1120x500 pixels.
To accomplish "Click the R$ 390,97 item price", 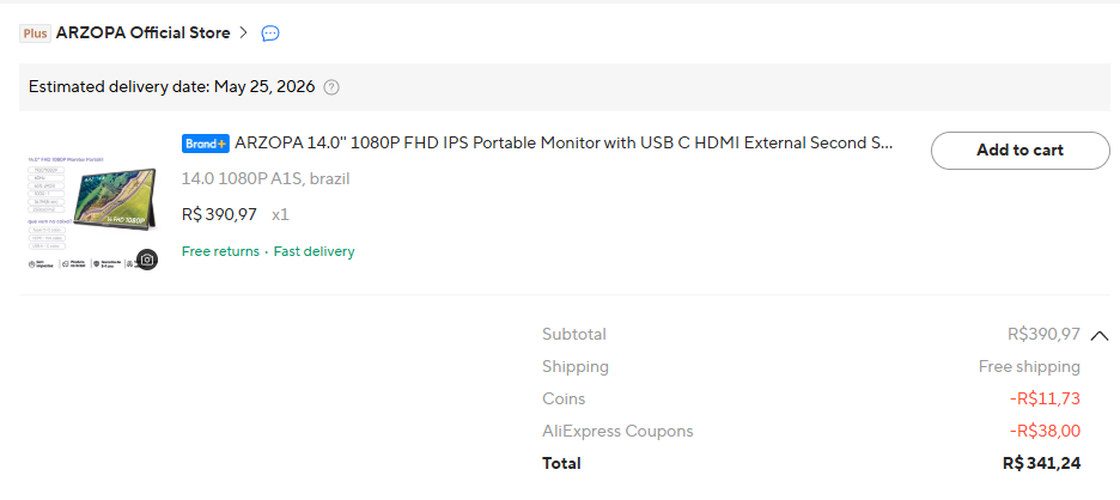I will point(219,214).
